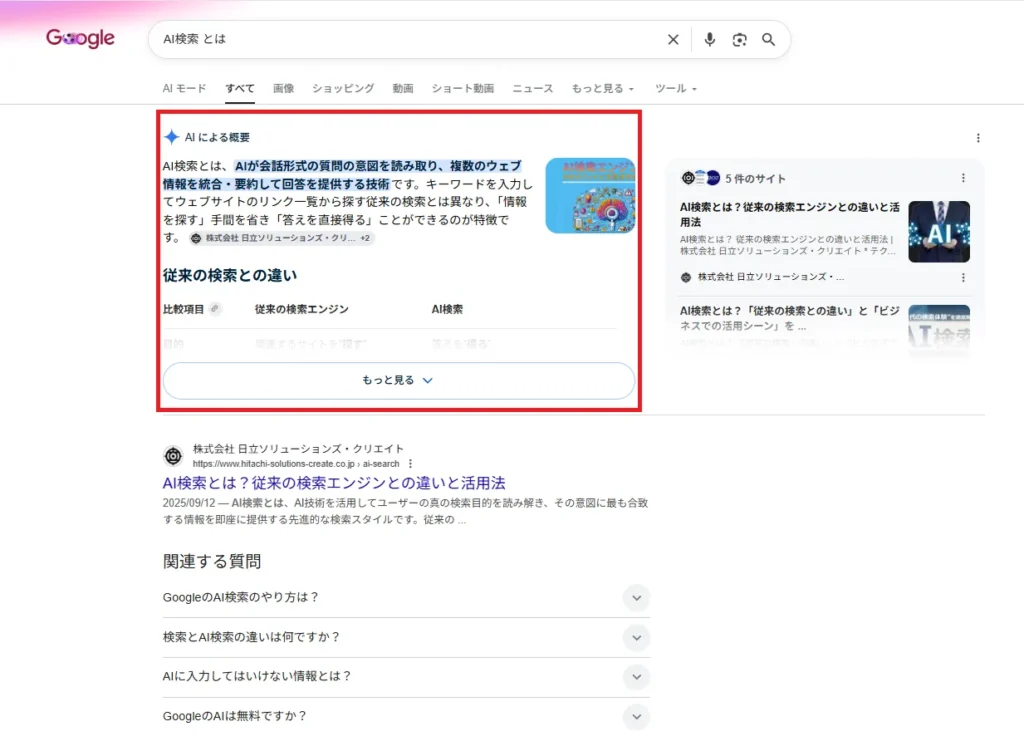Open Google Lens image search icon
Screen dimensions: 1024x741
[739, 39]
